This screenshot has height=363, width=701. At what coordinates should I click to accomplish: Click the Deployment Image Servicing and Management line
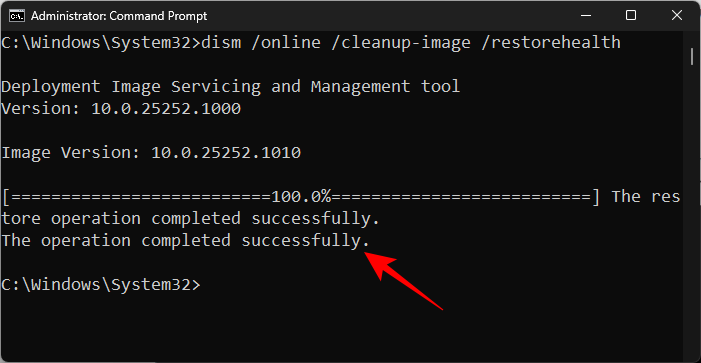(x=231, y=86)
